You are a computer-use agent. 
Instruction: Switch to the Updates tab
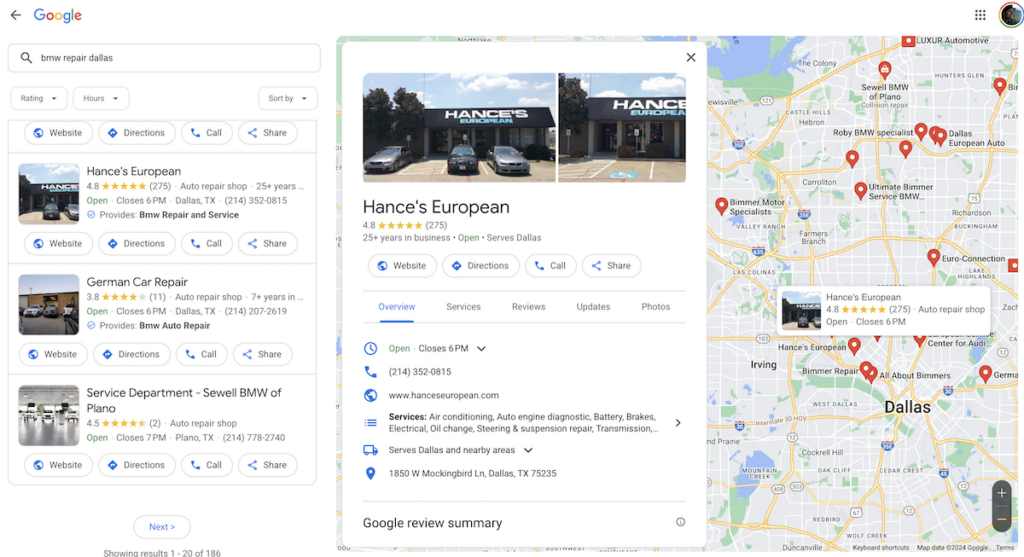pyautogui.click(x=593, y=307)
